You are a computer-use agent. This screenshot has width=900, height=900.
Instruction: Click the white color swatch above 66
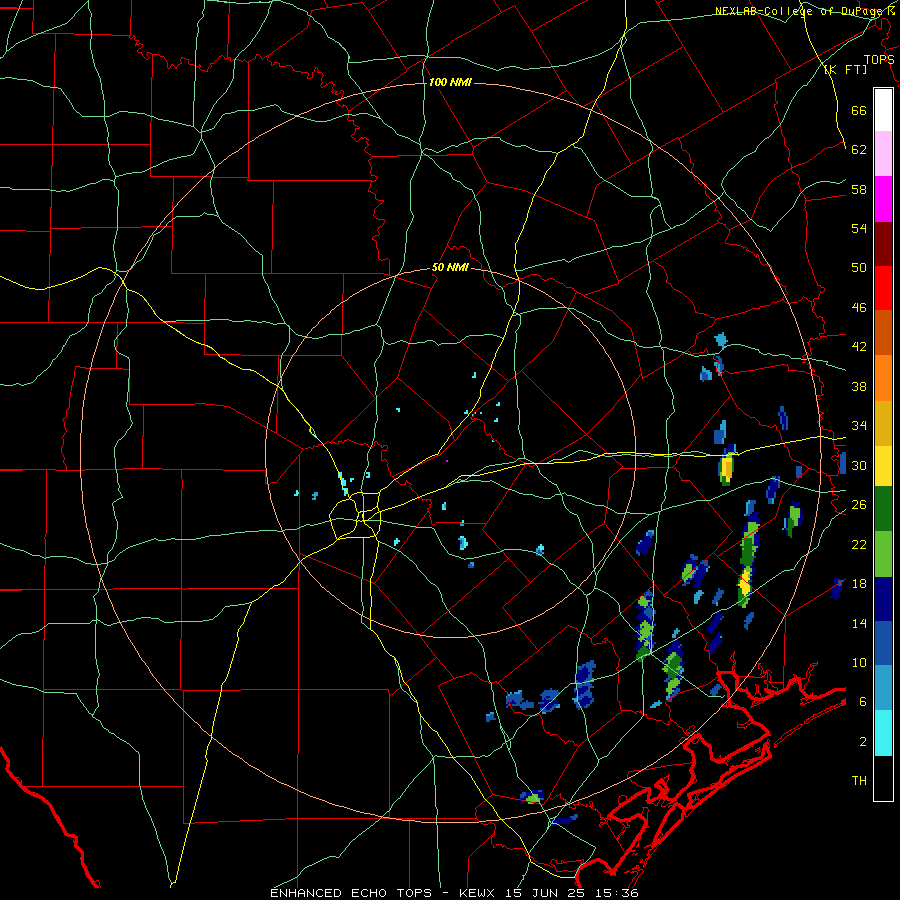pos(883,110)
